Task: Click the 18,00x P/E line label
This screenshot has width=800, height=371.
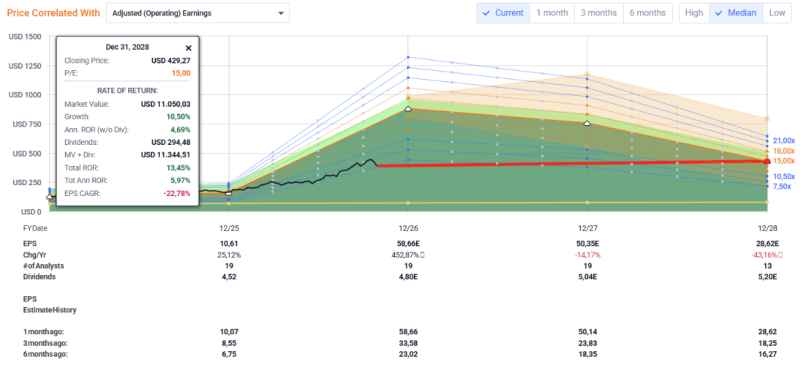Action: tap(784, 151)
